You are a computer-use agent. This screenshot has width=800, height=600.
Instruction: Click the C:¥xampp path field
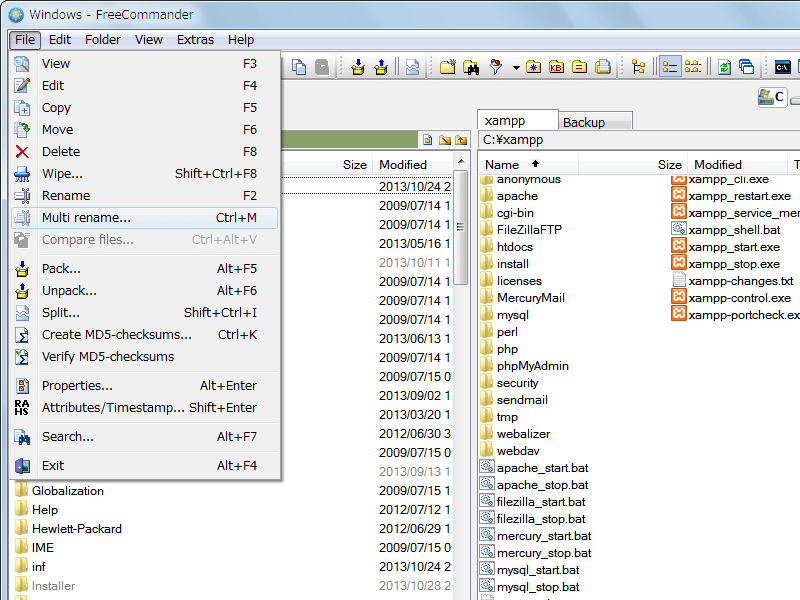click(x=638, y=140)
